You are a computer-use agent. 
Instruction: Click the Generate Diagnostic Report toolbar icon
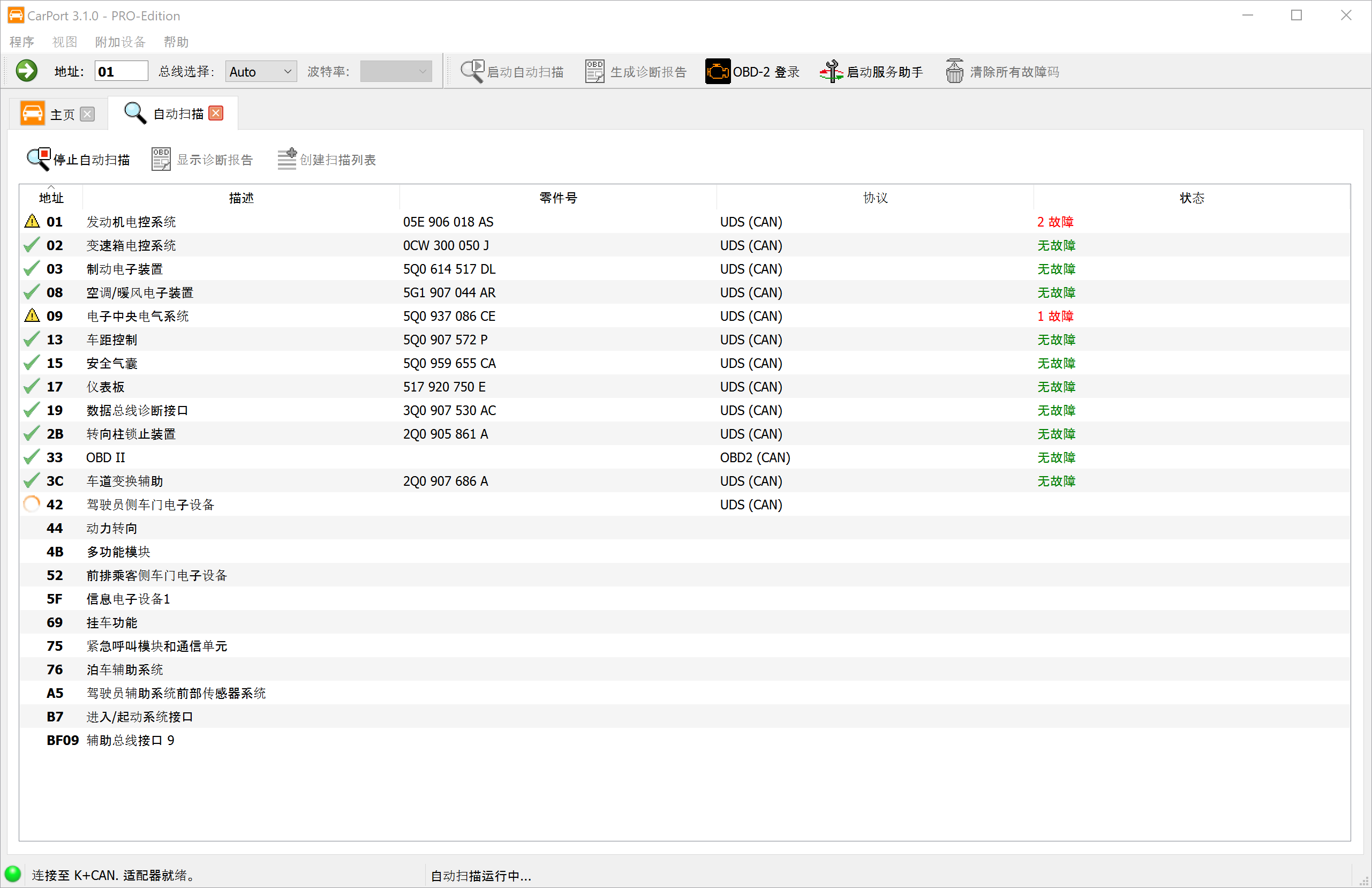(x=594, y=71)
